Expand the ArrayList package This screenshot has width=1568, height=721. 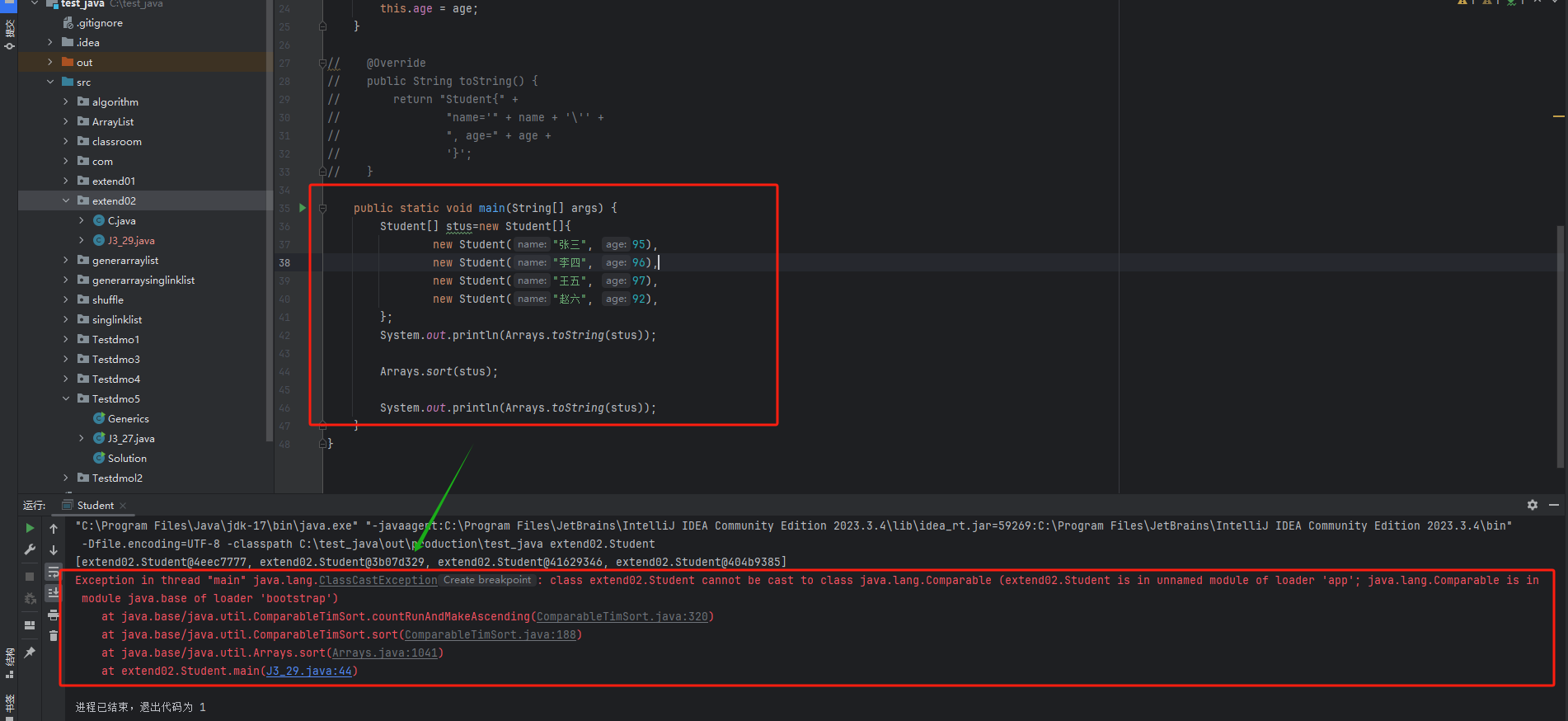click(x=66, y=121)
